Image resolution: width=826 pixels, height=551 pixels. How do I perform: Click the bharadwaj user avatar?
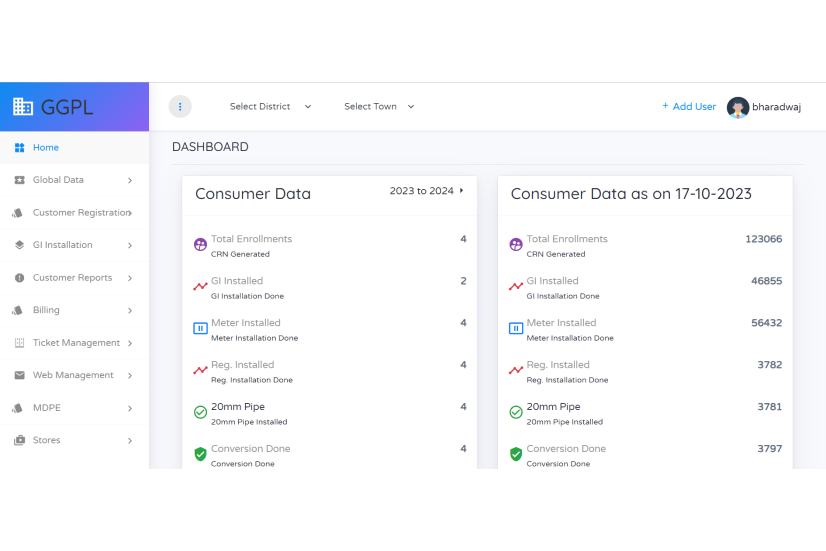pyautogui.click(x=738, y=107)
